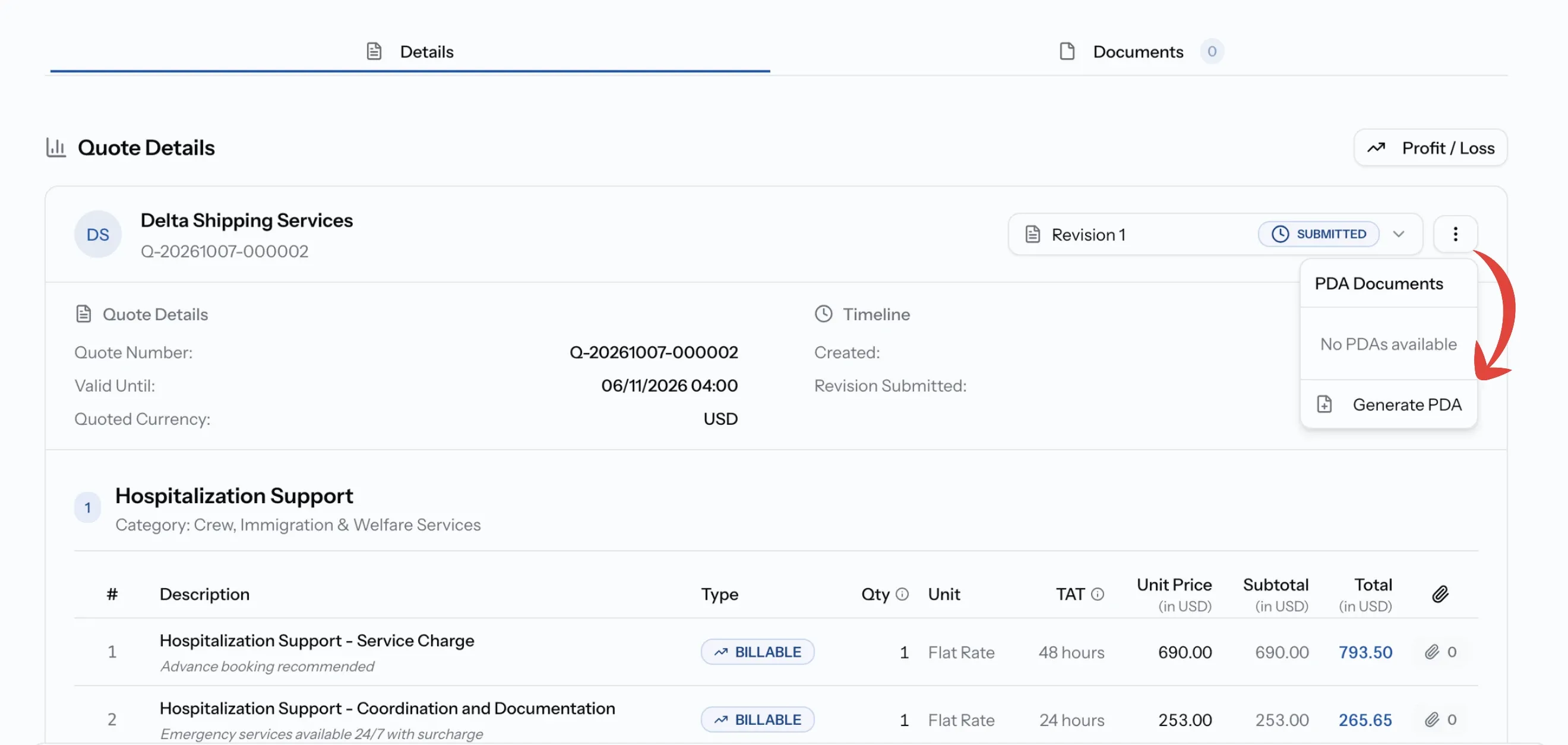
Task: Click the attachments paperclip column header
Action: (1440, 594)
